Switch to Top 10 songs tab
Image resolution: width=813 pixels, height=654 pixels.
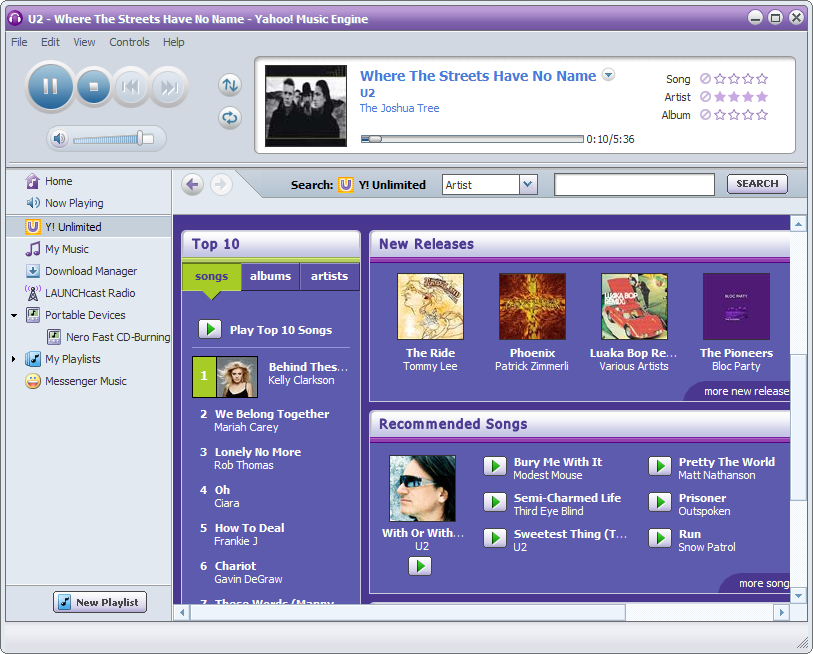click(212, 276)
